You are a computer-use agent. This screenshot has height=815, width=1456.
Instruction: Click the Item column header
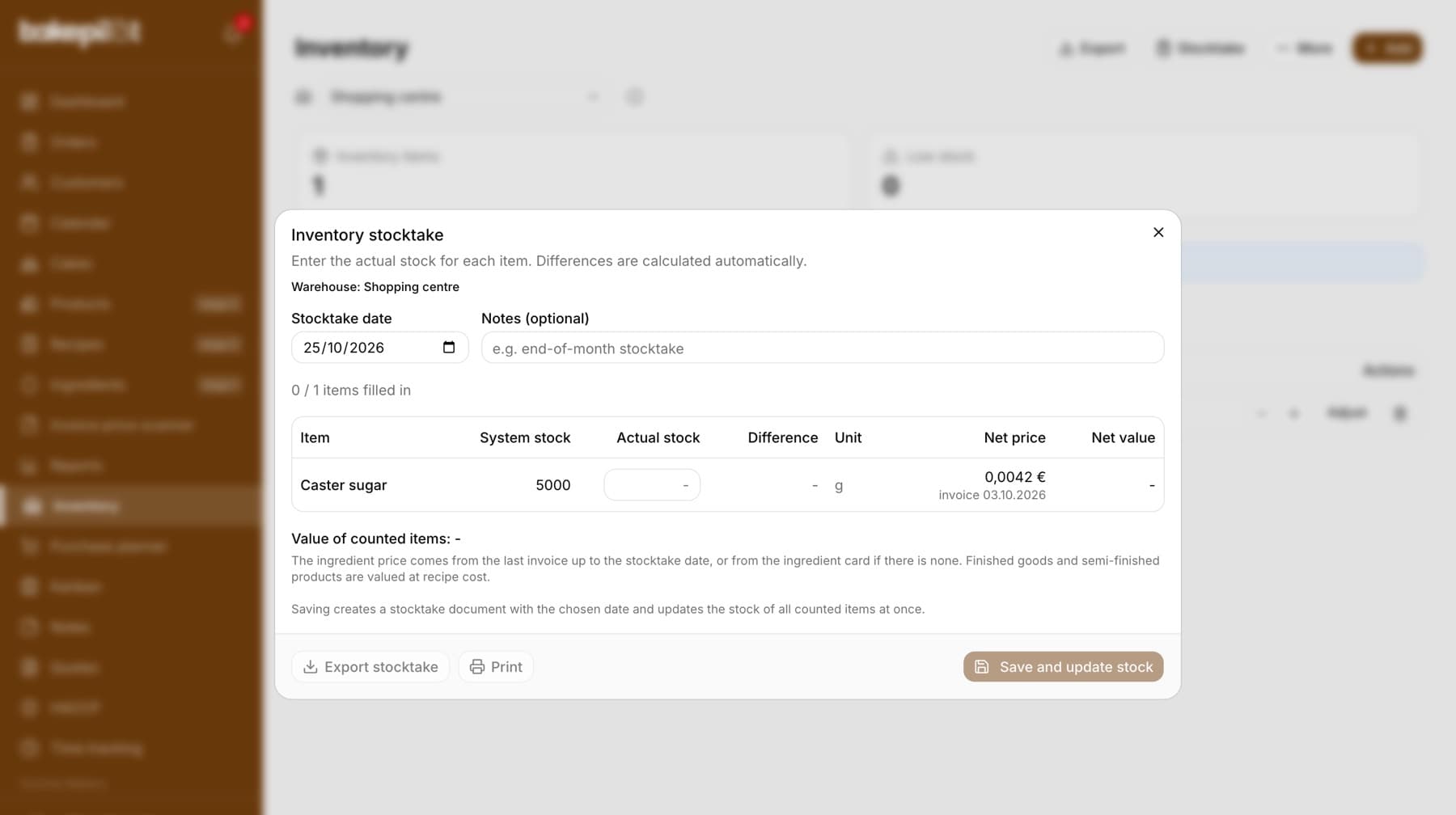315,437
